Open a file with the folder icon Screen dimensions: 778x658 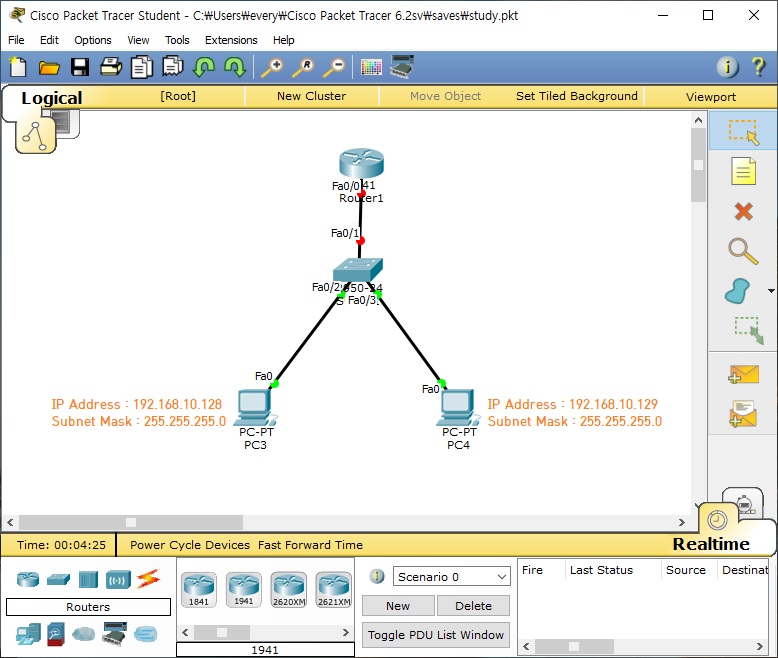(49, 67)
